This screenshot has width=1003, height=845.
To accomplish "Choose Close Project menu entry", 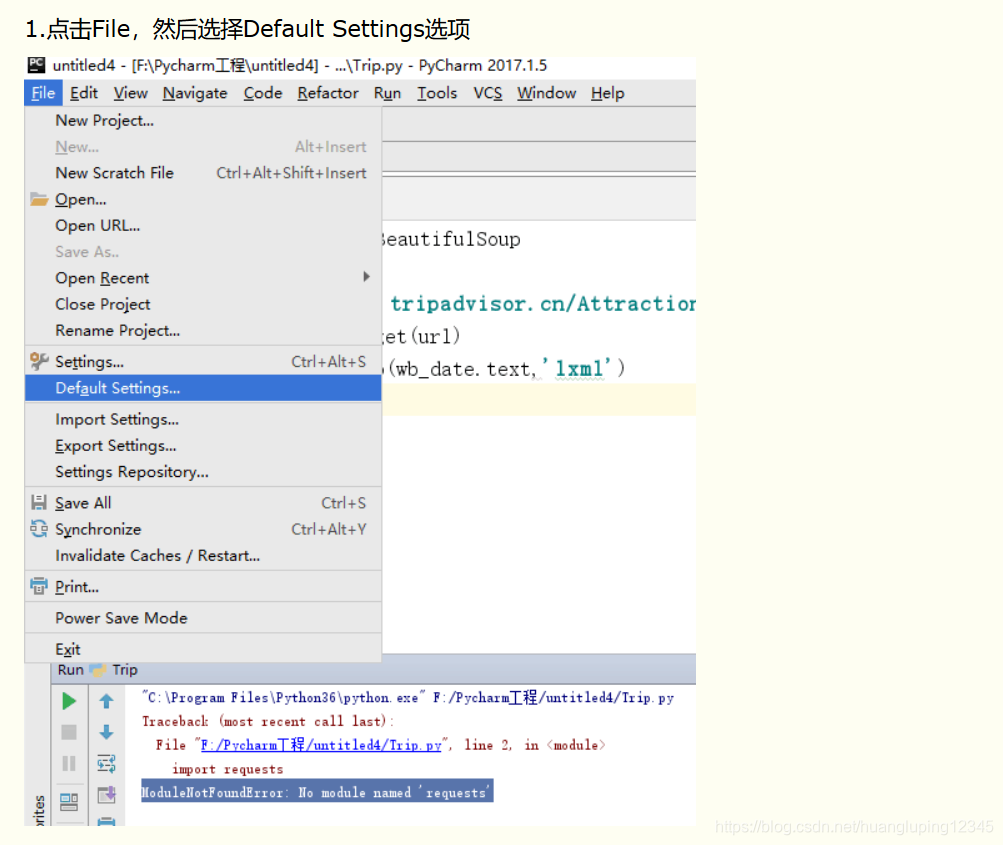I will 203,304.
